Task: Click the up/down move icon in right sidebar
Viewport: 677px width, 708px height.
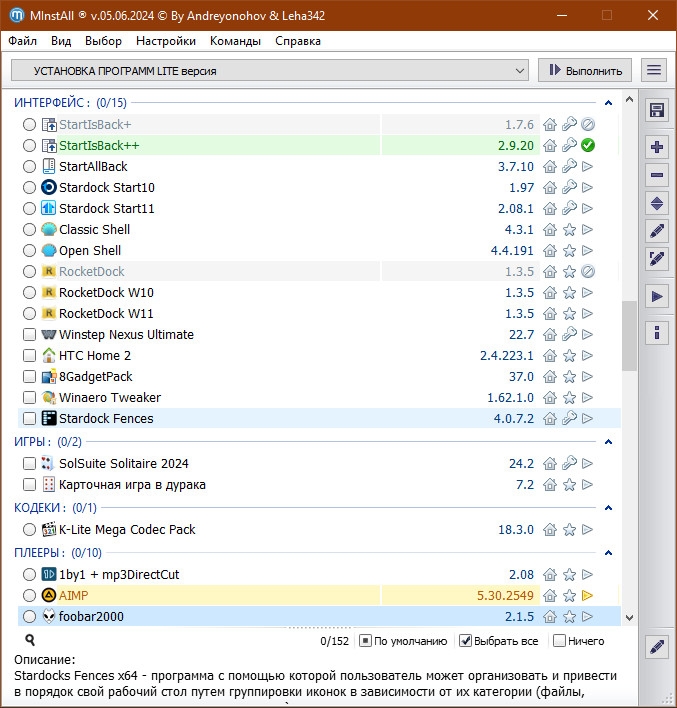Action: tap(657, 204)
